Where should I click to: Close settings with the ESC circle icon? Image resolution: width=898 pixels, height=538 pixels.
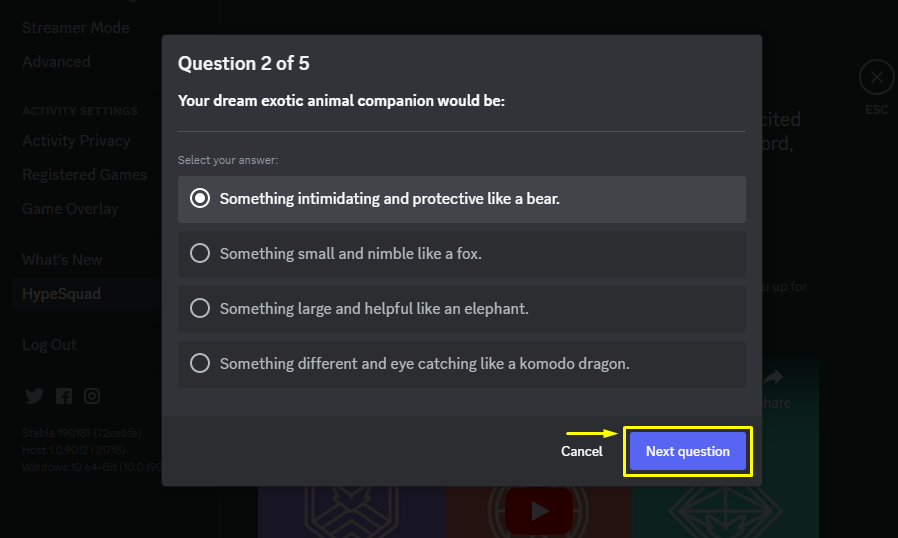pos(876,77)
